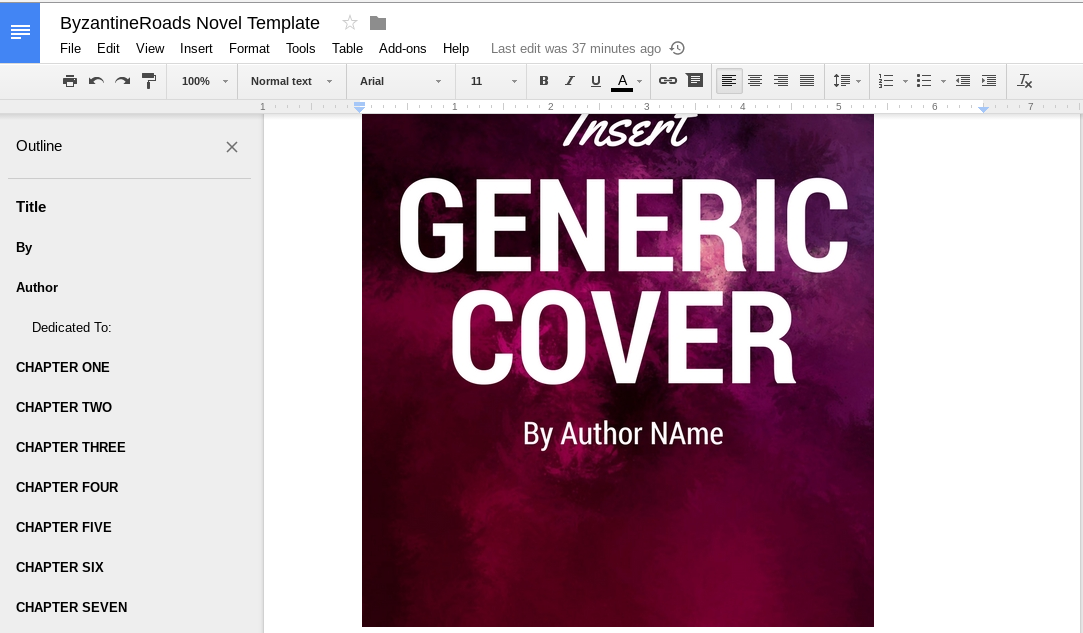Open the Add-ons menu
The width and height of the screenshot is (1083, 633).
tap(403, 48)
